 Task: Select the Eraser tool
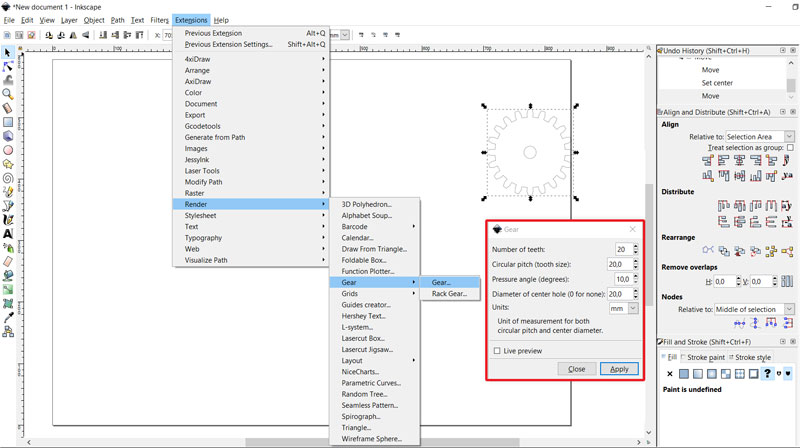pos(8,262)
